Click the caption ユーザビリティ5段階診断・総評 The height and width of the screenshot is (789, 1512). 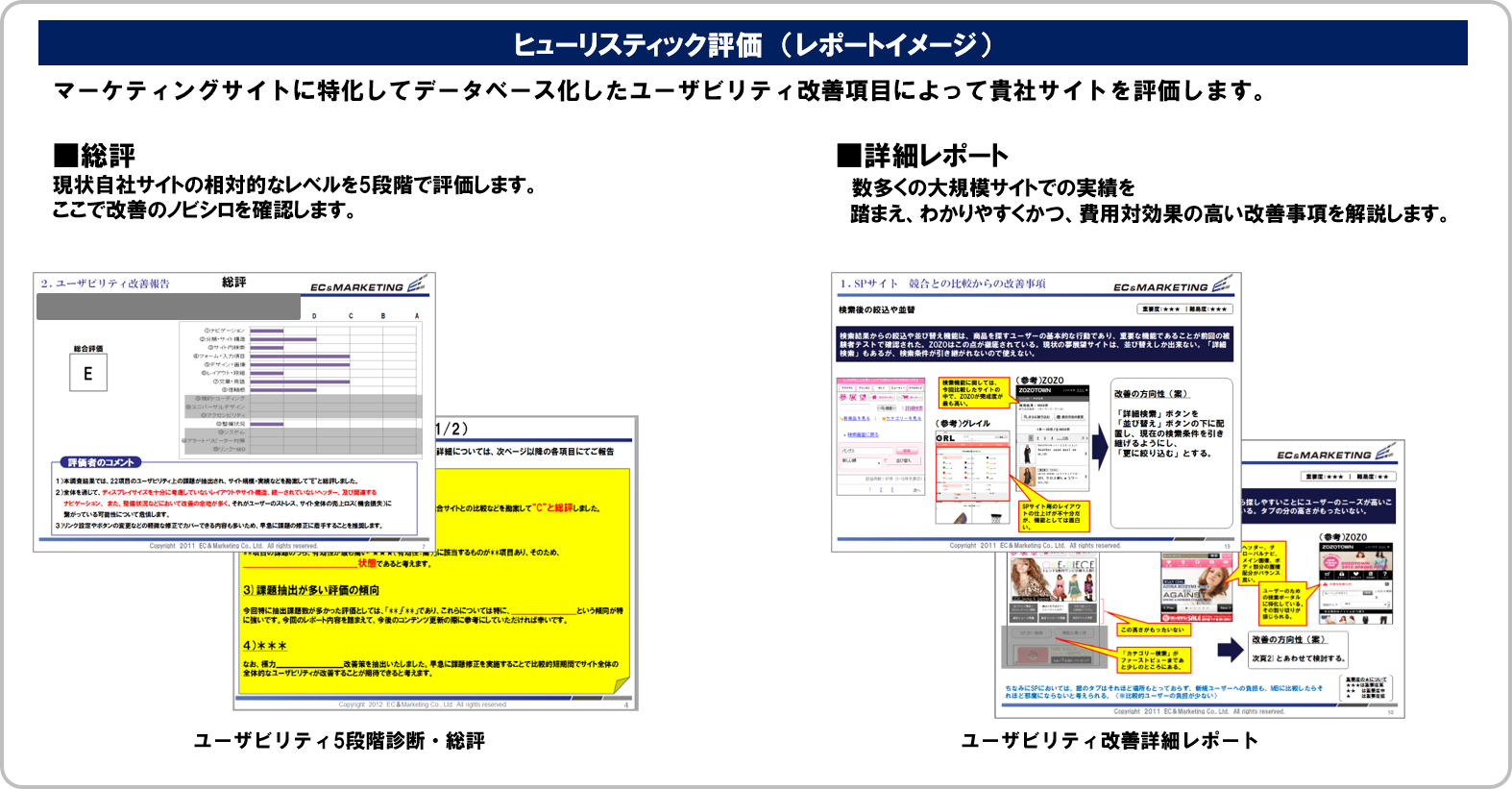(339, 740)
